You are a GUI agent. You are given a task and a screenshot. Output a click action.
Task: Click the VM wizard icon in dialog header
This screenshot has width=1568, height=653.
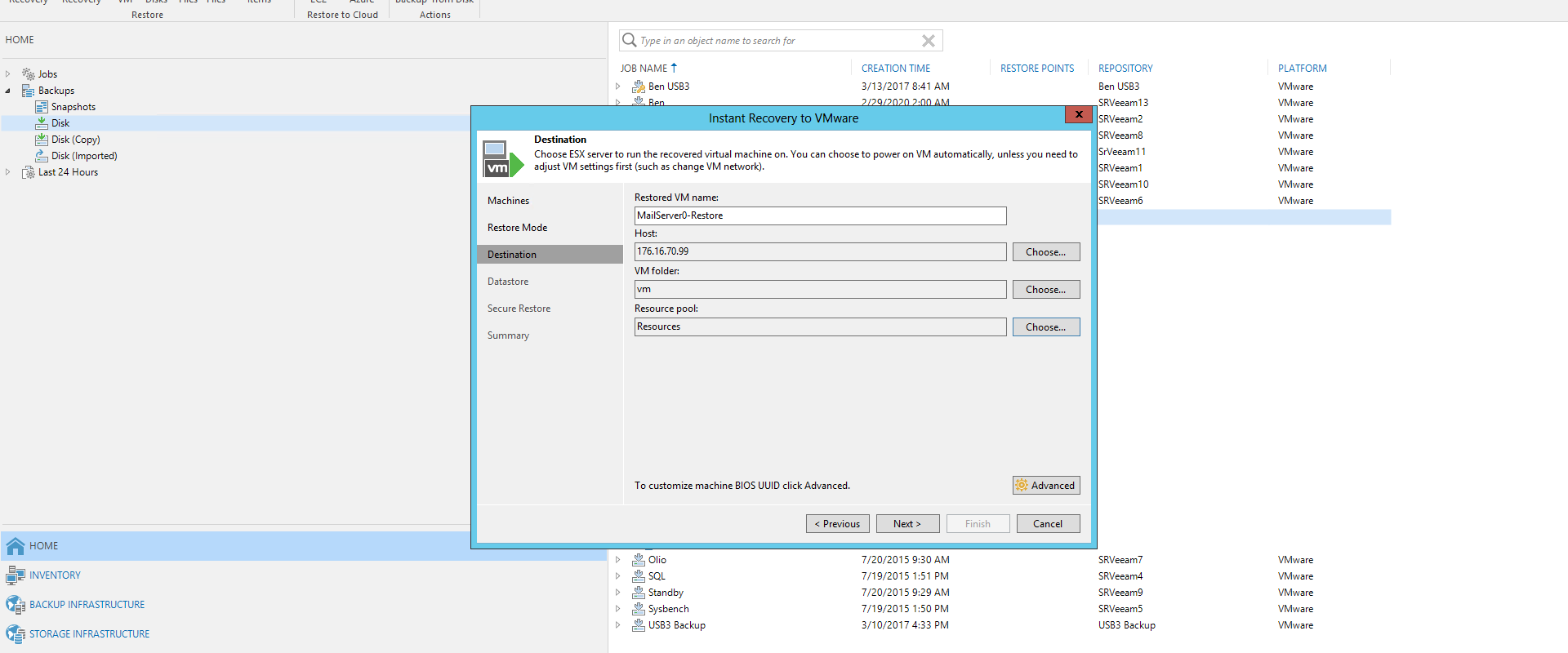(x=503, y=159)
